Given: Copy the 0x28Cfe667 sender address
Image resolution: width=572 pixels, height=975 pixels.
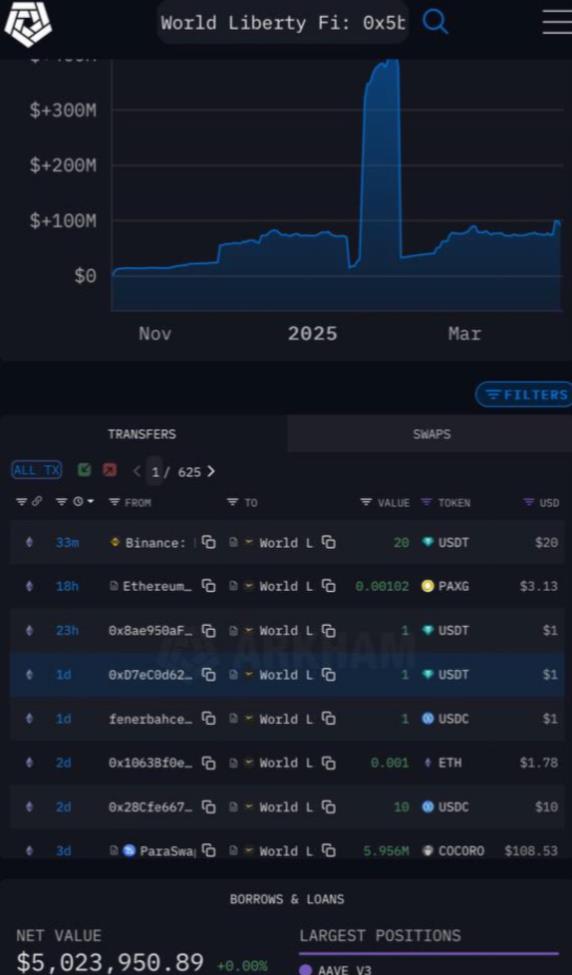Looking at the screenshot, I should coord(208,807).
